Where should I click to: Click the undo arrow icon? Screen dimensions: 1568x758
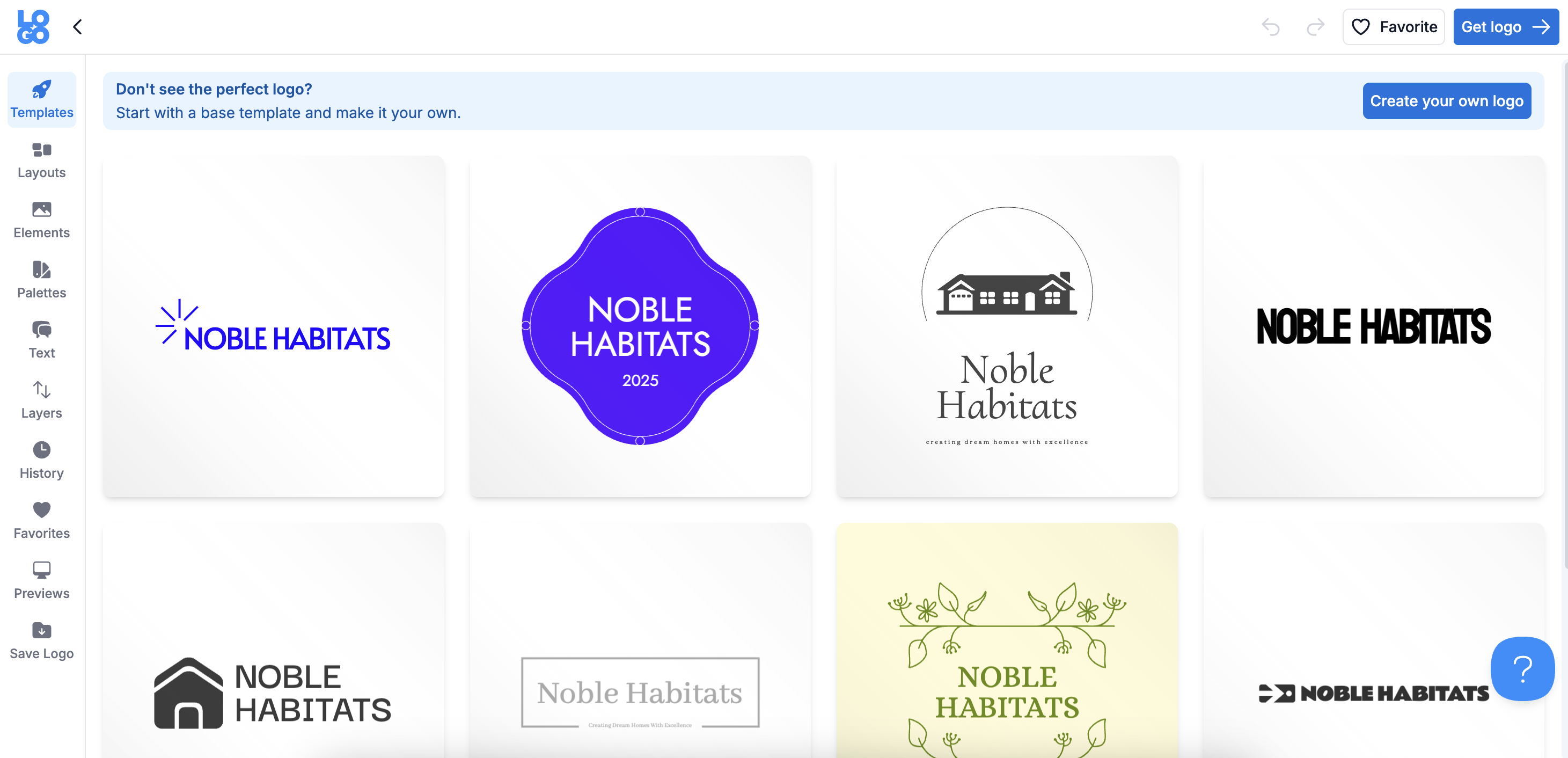(1270, 27)
